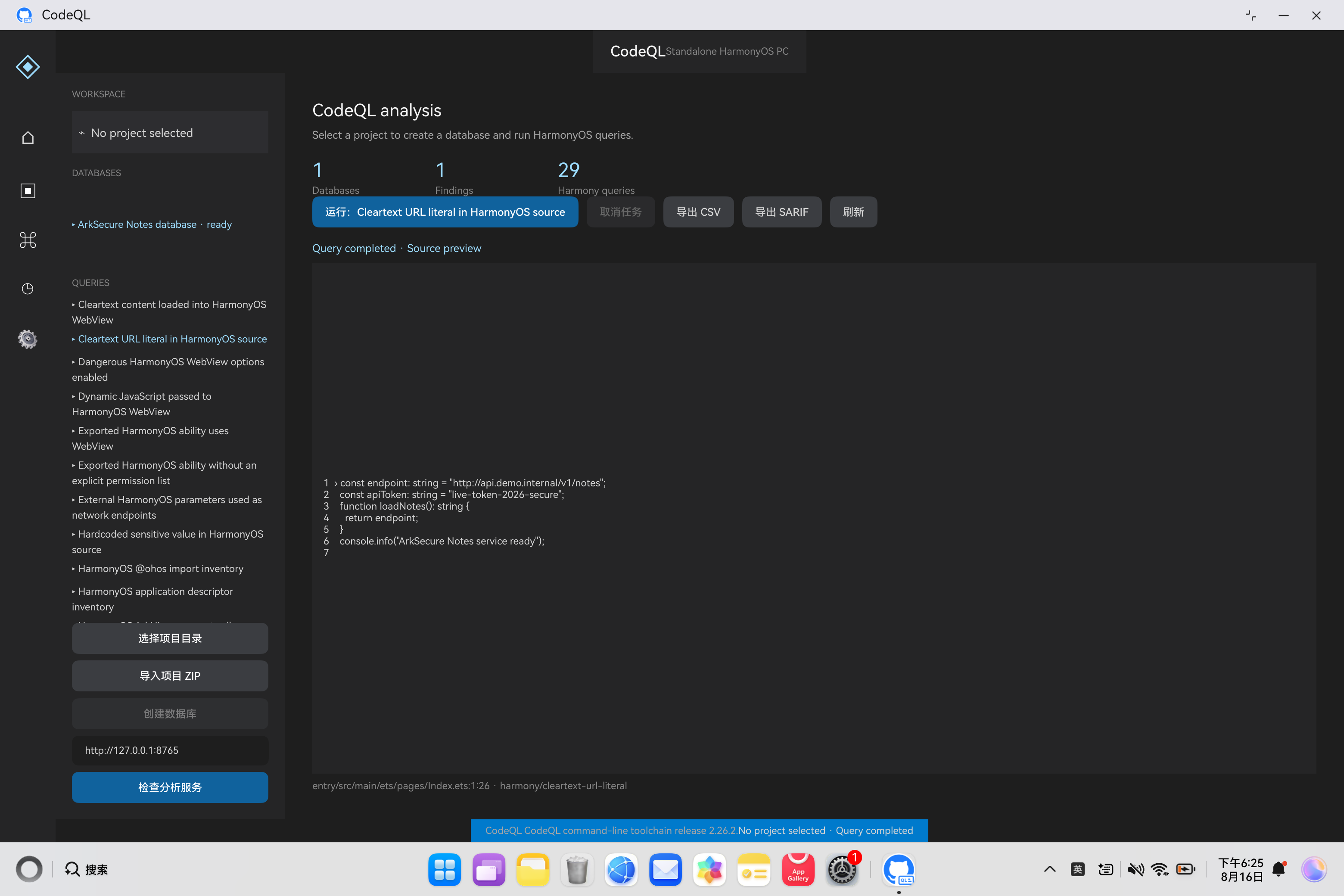Select 'Dangerous HarmonyOS WebView options enabled' query
Image resolution: width=1344 pixels, height=896 pixels.
point(170,369)
